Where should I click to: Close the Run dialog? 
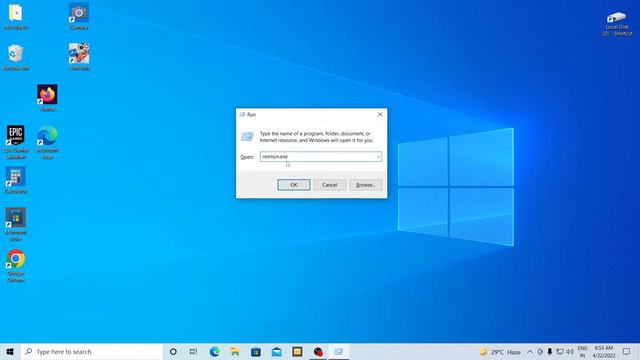coord(380,115)
